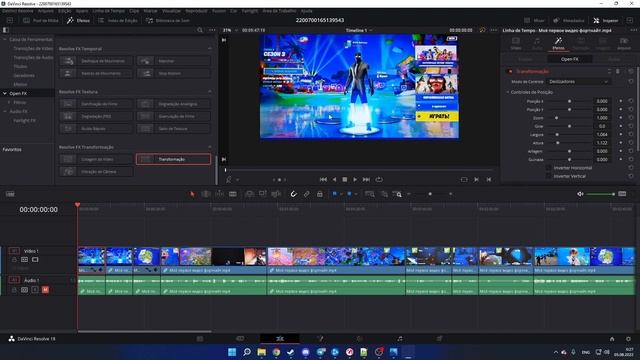This screenshot has width=640, height=360.
Task: Click the custom zoom magnifier icon
Action: tap(397, 194)
